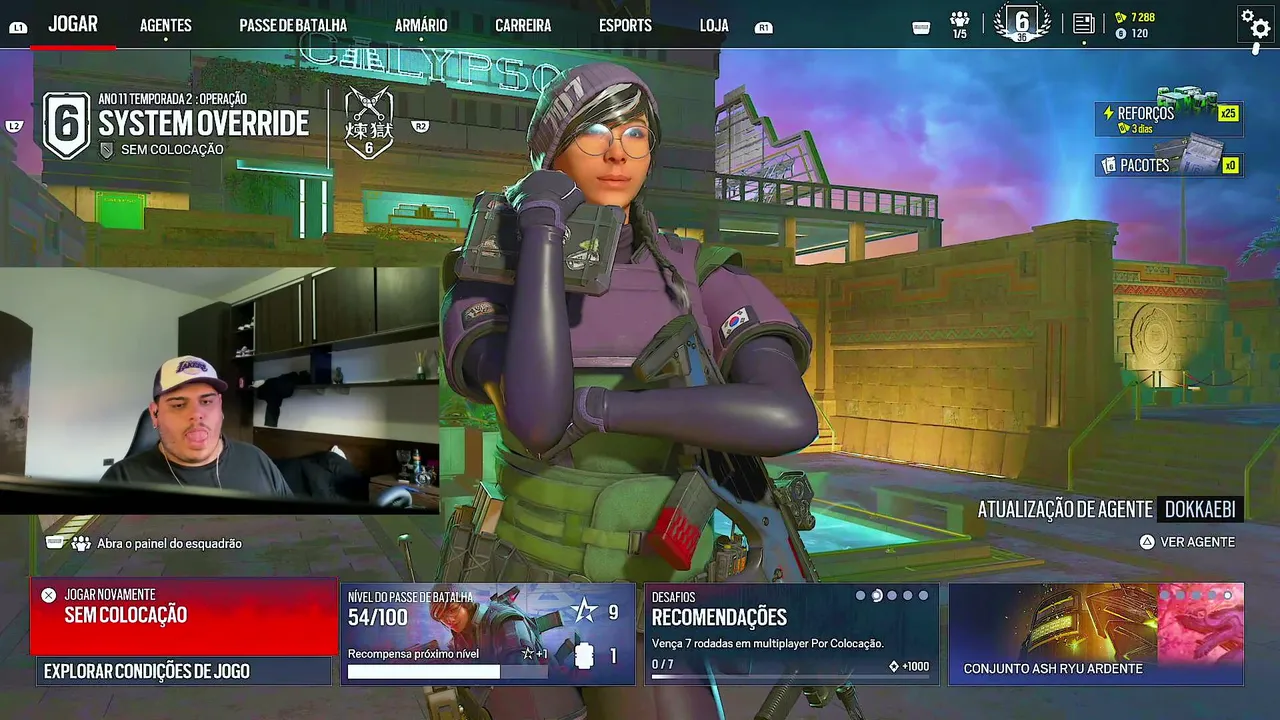
Task: Select fifth page dot on Desafios card
Action: coord(924,596)
